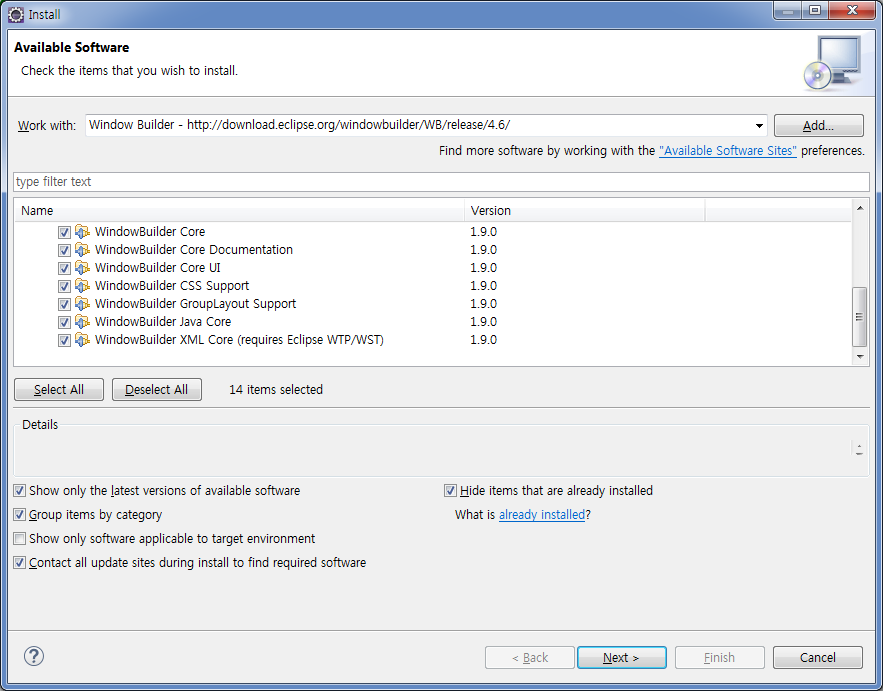Select the WindowBuilder Core row text
The width and height of the screenshot is (883, 691).
pos(150,231)
